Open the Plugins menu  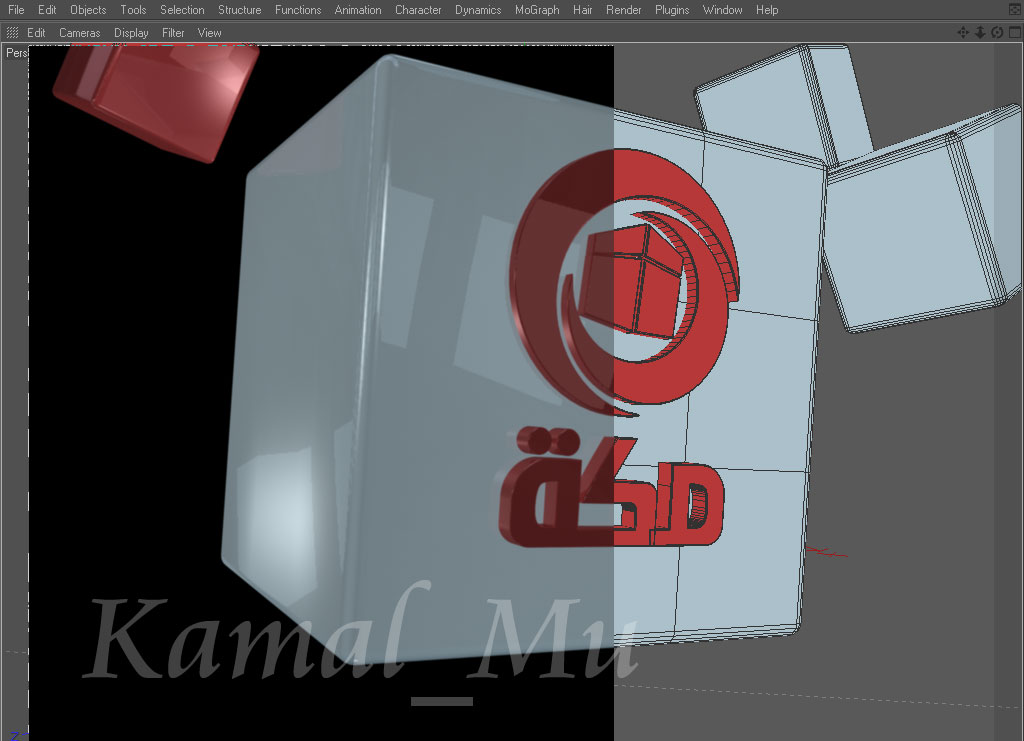point(672,10)
